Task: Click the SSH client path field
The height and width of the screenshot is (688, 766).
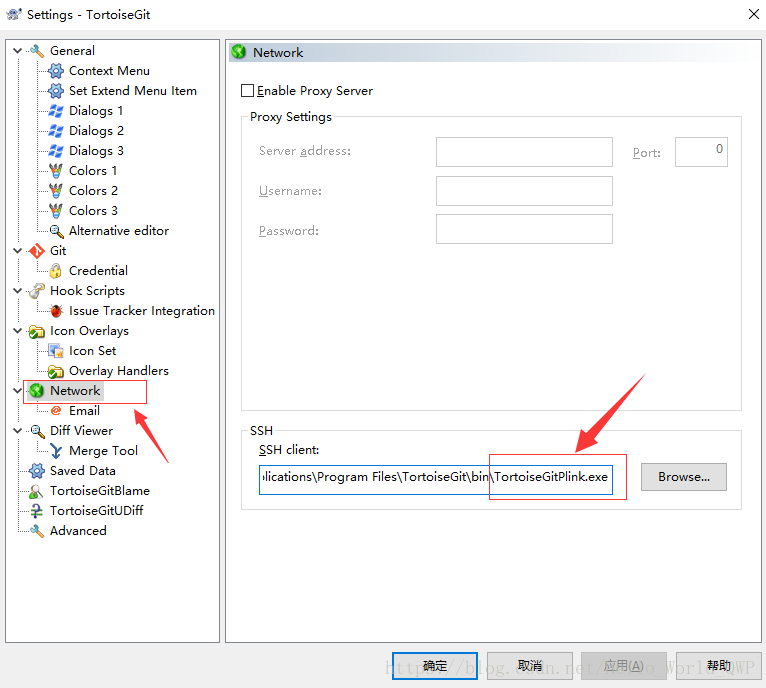Action: 436,480
